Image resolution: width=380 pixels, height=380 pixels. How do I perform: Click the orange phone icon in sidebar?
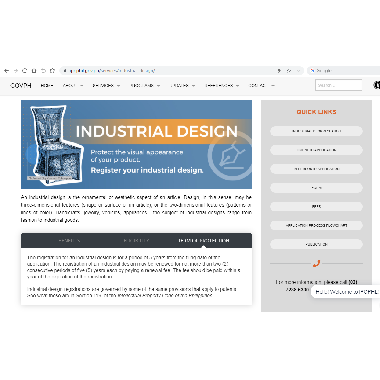point(316,263)
